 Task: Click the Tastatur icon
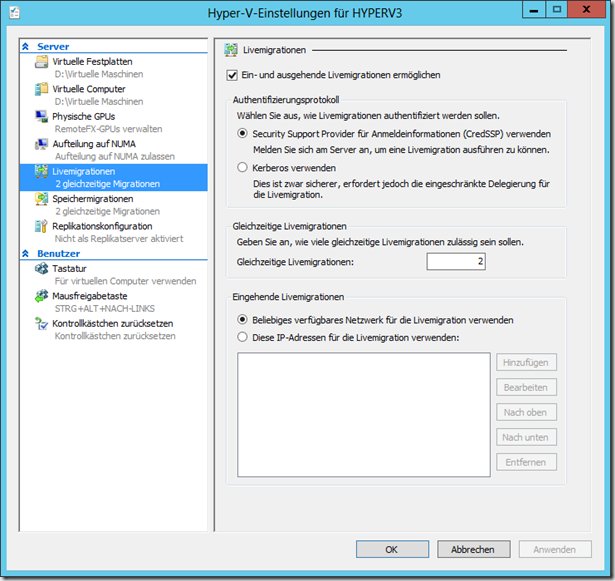(42, 269)
